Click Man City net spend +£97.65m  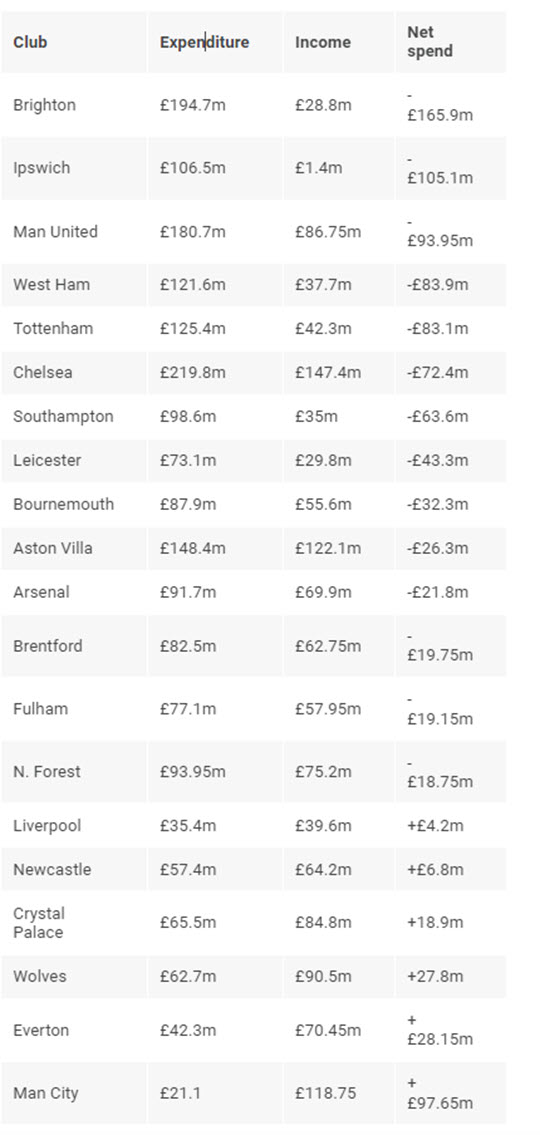(439, 1093)
